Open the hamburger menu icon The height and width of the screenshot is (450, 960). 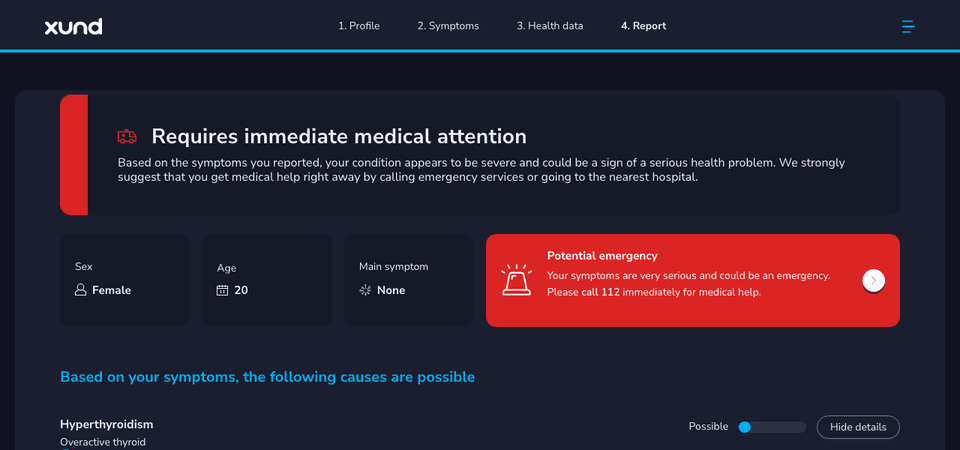[x=908, y=26]
